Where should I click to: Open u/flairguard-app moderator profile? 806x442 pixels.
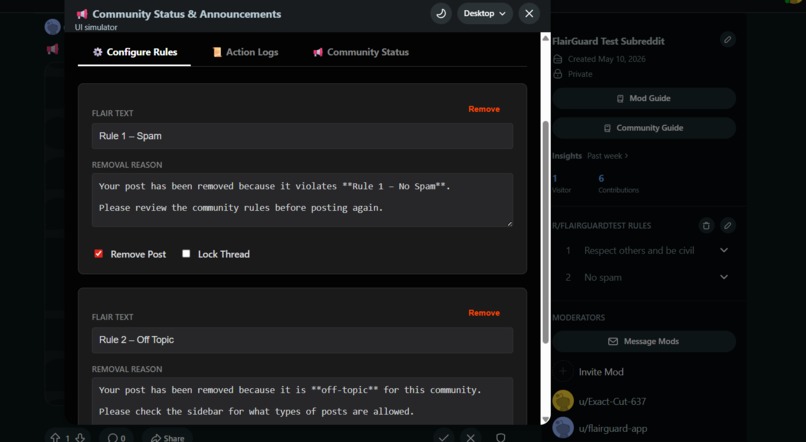click(x=613, y=428)
